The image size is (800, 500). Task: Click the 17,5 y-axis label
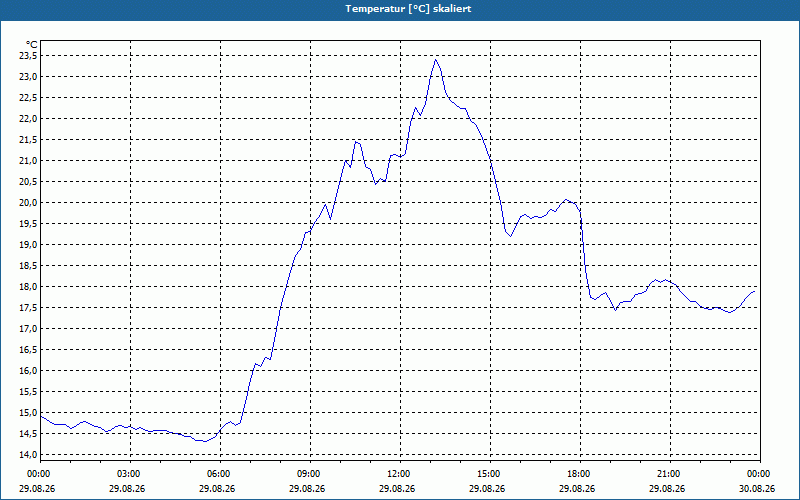28,307
